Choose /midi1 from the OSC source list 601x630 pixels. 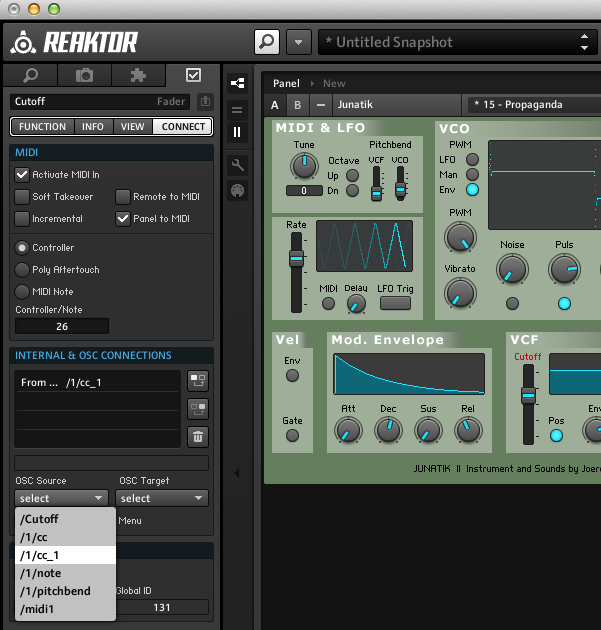pyautogui.click(x=65, y=609)
